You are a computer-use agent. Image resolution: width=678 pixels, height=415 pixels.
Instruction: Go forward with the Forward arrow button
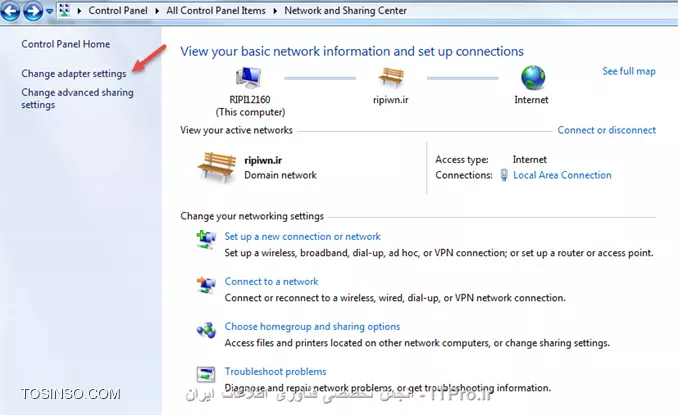coord(33,10)
